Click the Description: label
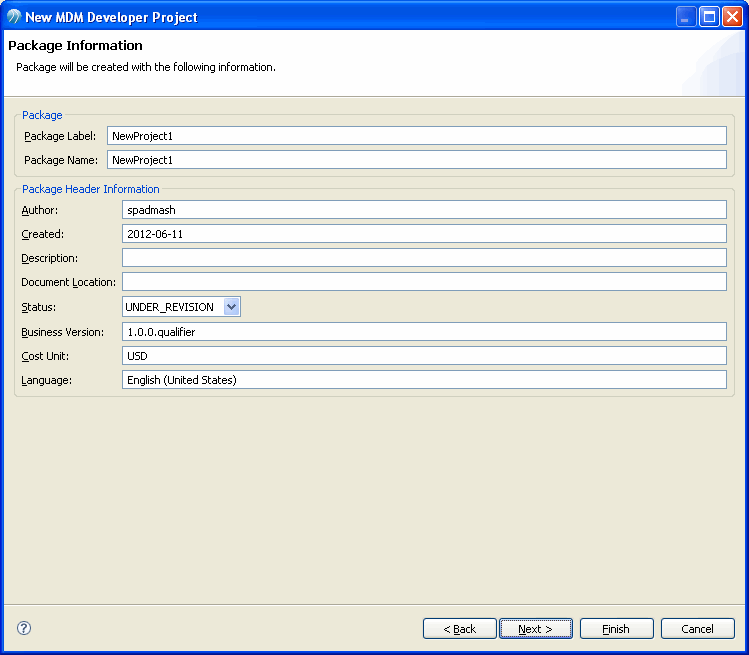The image size is (749, 655). pyautogui.click(x=49, y=258)
